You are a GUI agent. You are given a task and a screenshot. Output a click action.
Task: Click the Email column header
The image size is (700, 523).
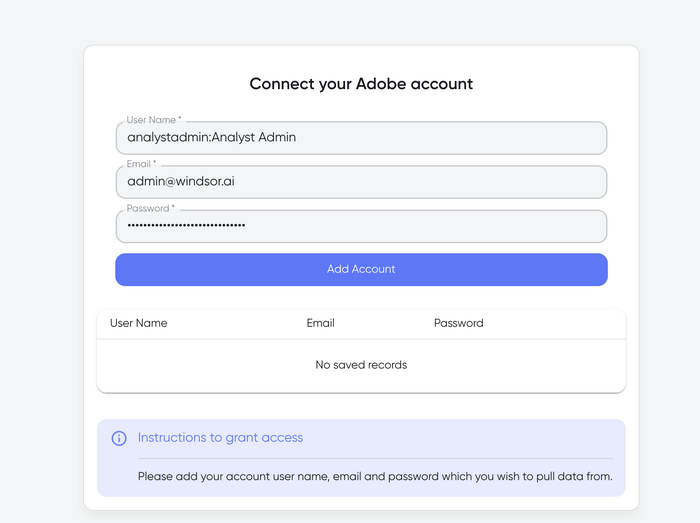[x=320, y=323]
